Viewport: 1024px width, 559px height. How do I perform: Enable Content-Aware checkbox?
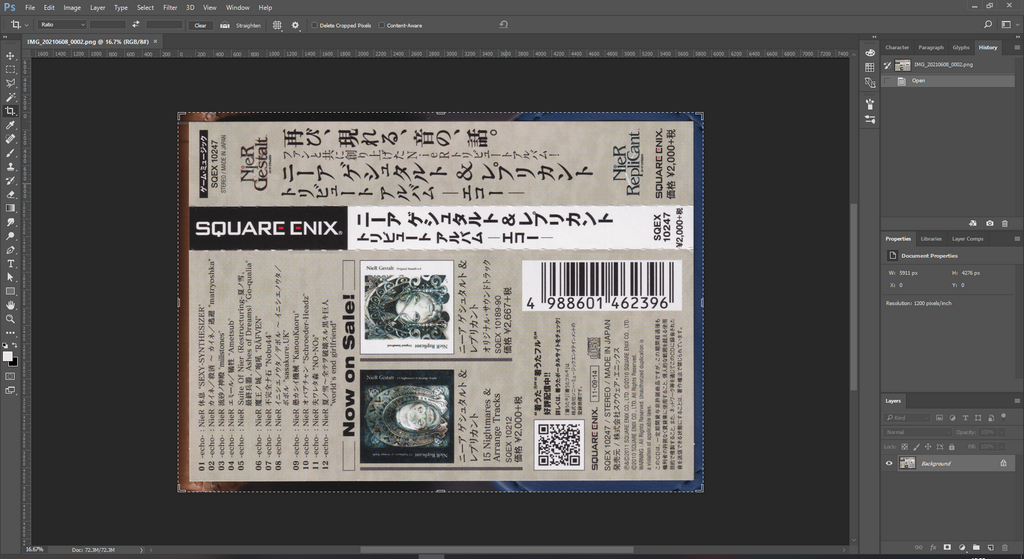pos(381,25)
